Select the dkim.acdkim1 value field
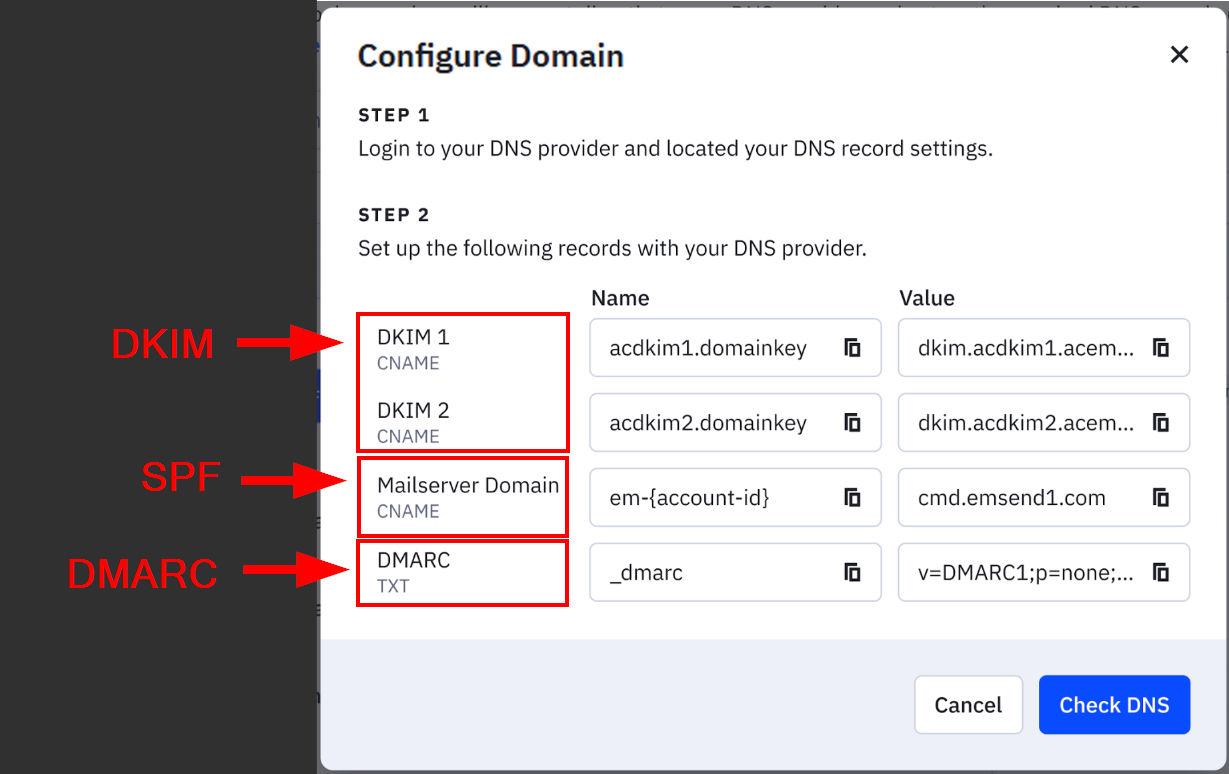The height and width of the screenshot is (774, 1229). (x=1044, y=348)
